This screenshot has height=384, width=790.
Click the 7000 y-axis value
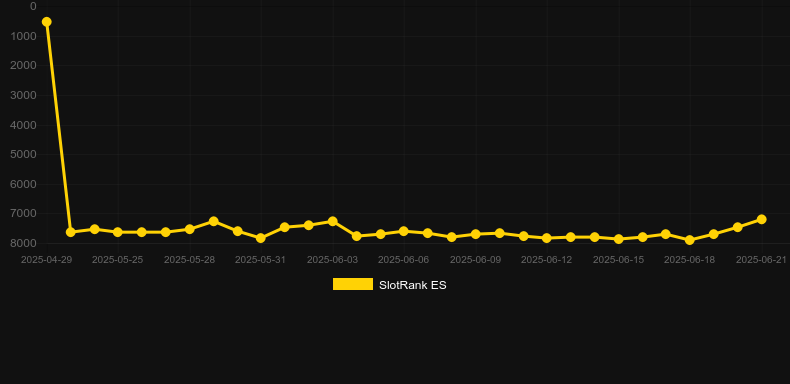pos(23,214)
